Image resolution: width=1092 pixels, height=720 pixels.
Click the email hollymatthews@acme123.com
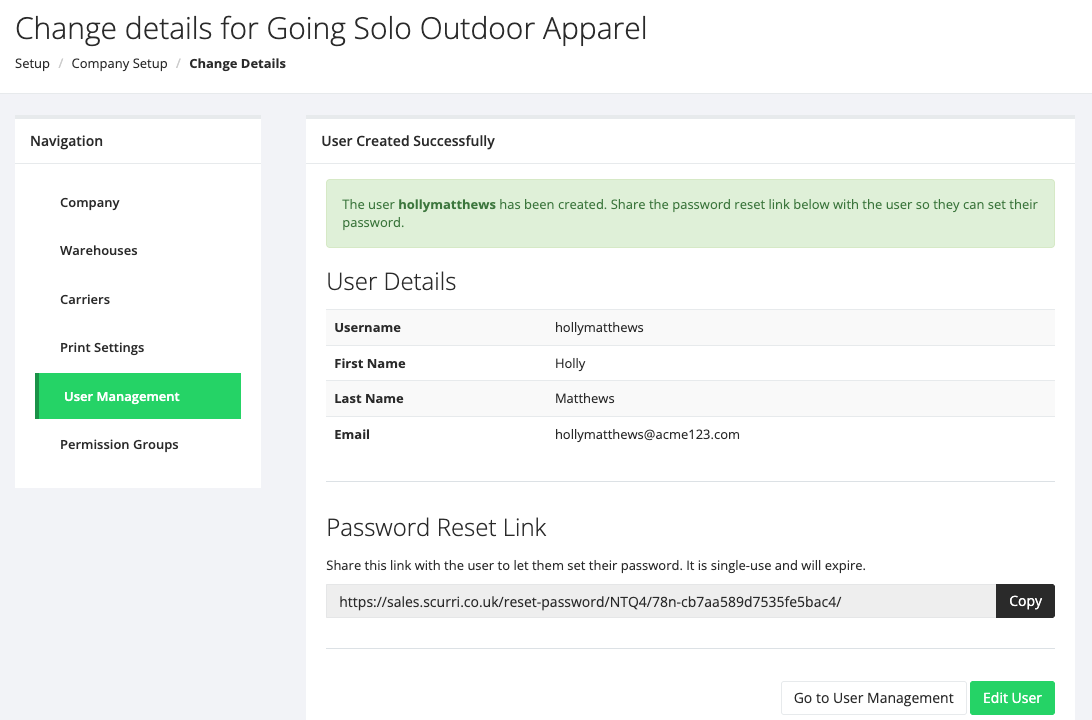[x=647, y=435]
